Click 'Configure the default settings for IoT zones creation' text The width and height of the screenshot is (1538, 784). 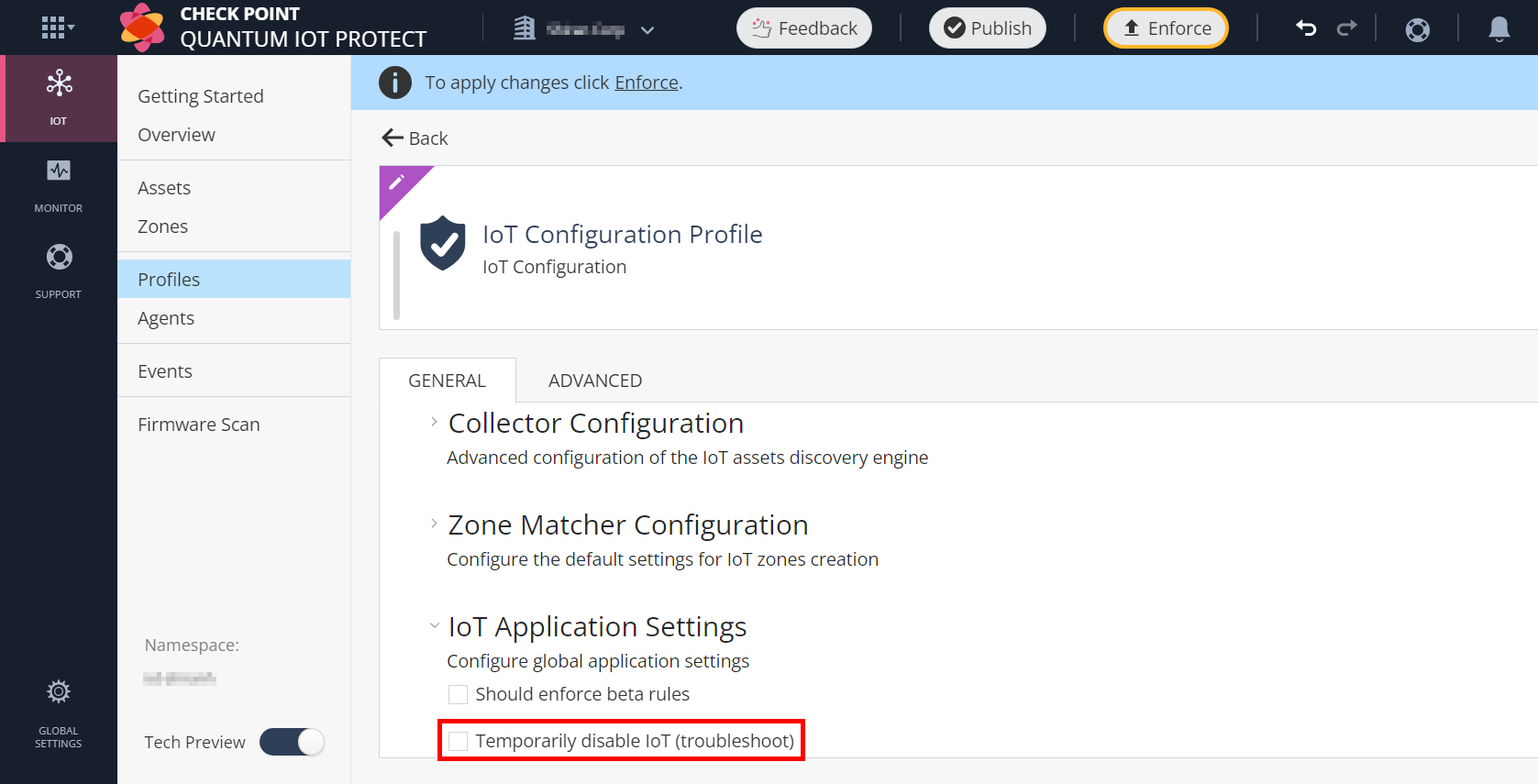click(x=662, y=559)
